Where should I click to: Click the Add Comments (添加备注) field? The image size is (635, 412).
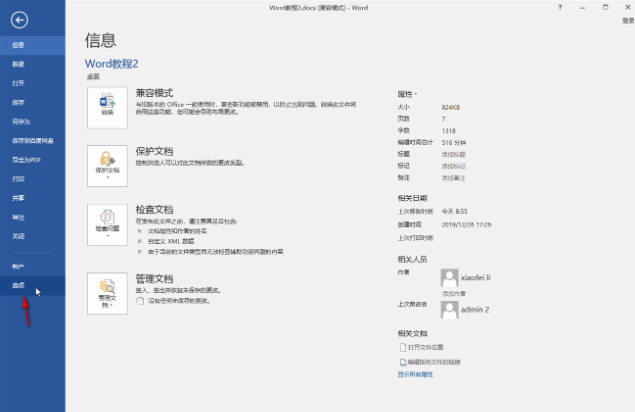(454, 178)
